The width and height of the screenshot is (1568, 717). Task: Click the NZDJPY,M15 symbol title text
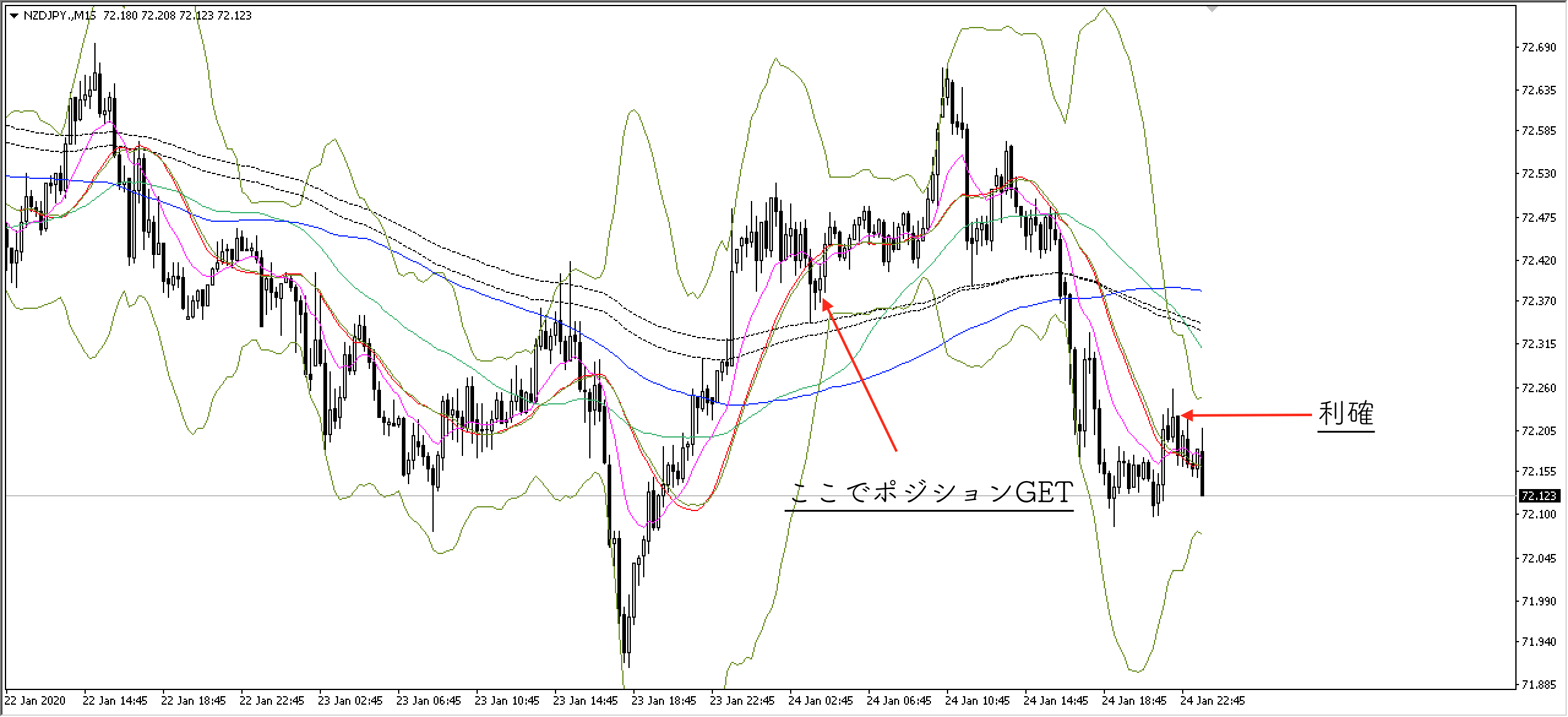tap(59, 16)
